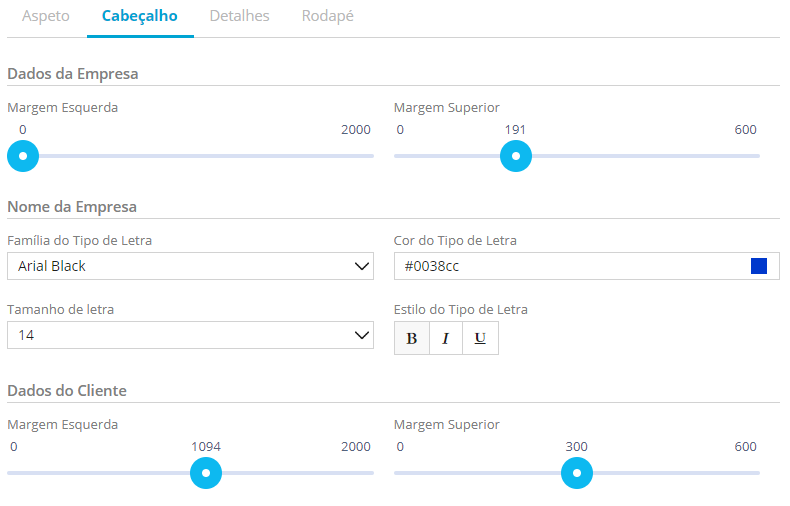The width and height of the screenshot is (790, 506).
Task: Click the blue color swatch square
Action: [759, 266]
